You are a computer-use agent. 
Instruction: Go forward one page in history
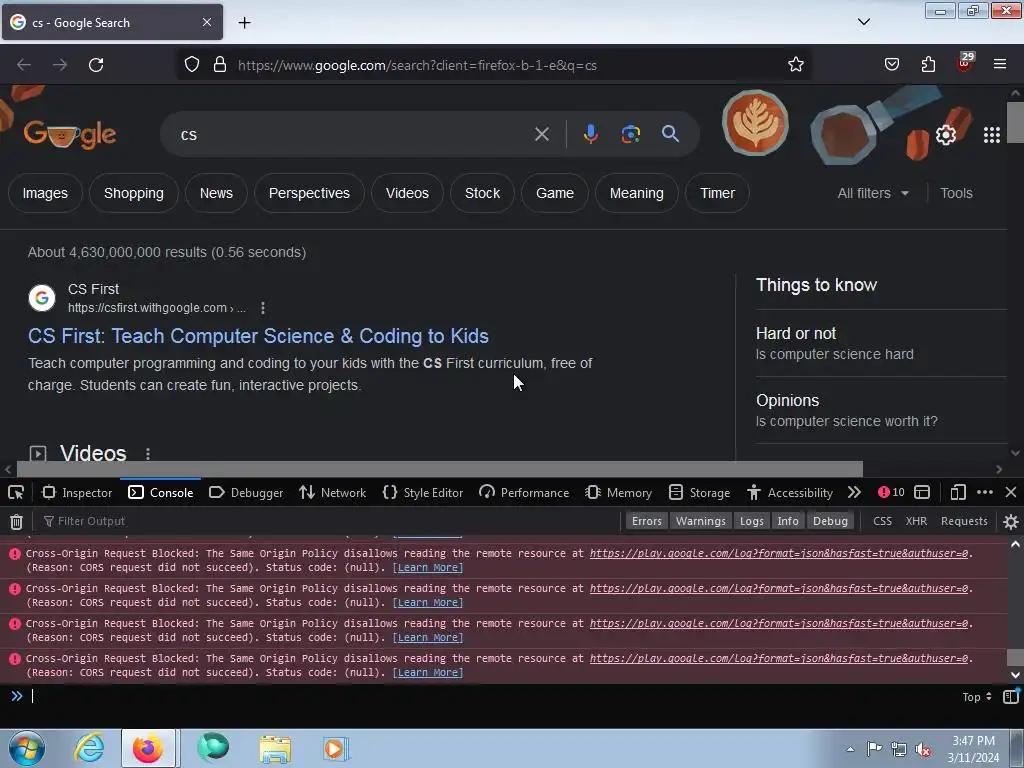tap(60, 65)
